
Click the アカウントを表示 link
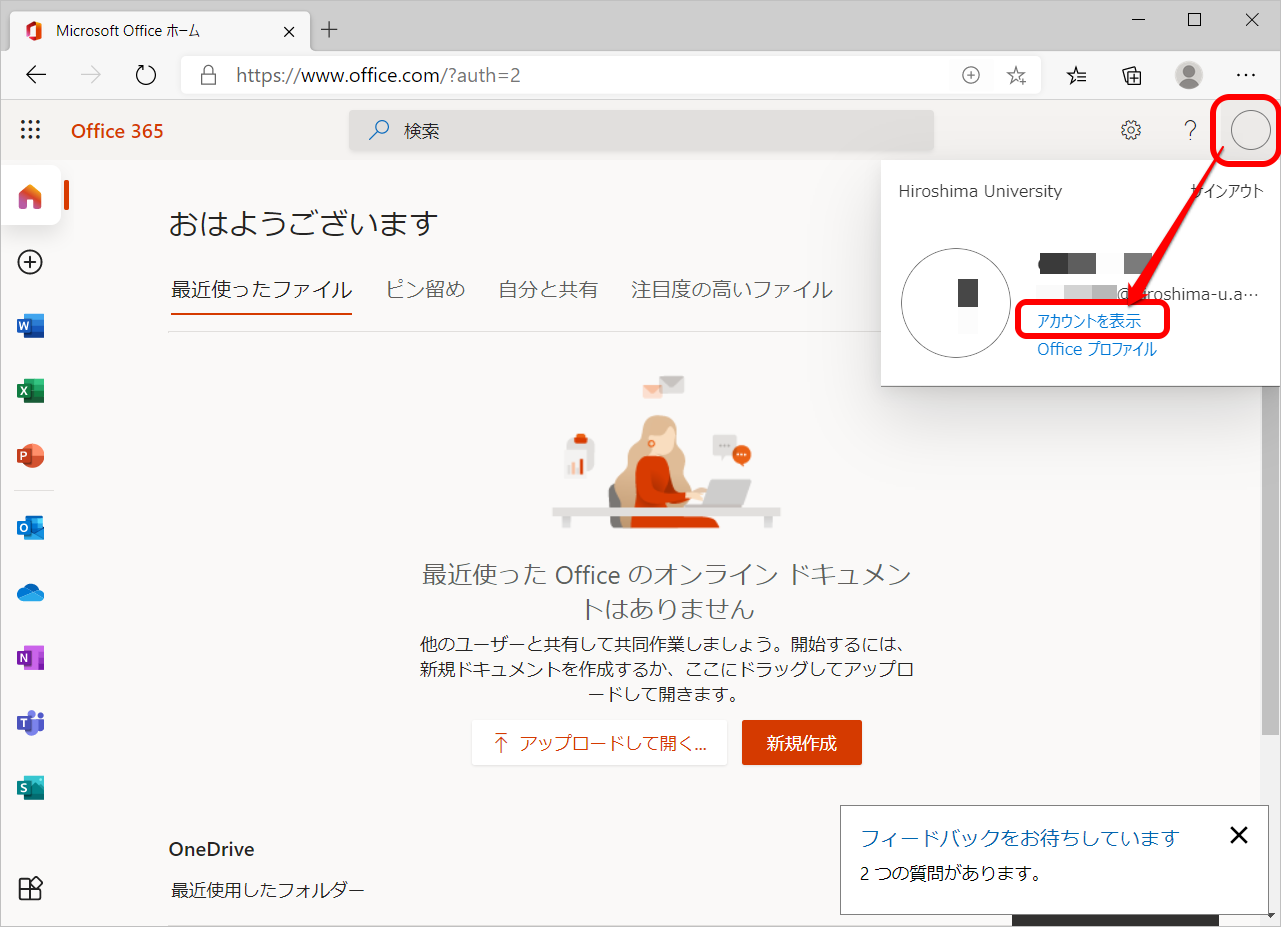coord(1089,321)
